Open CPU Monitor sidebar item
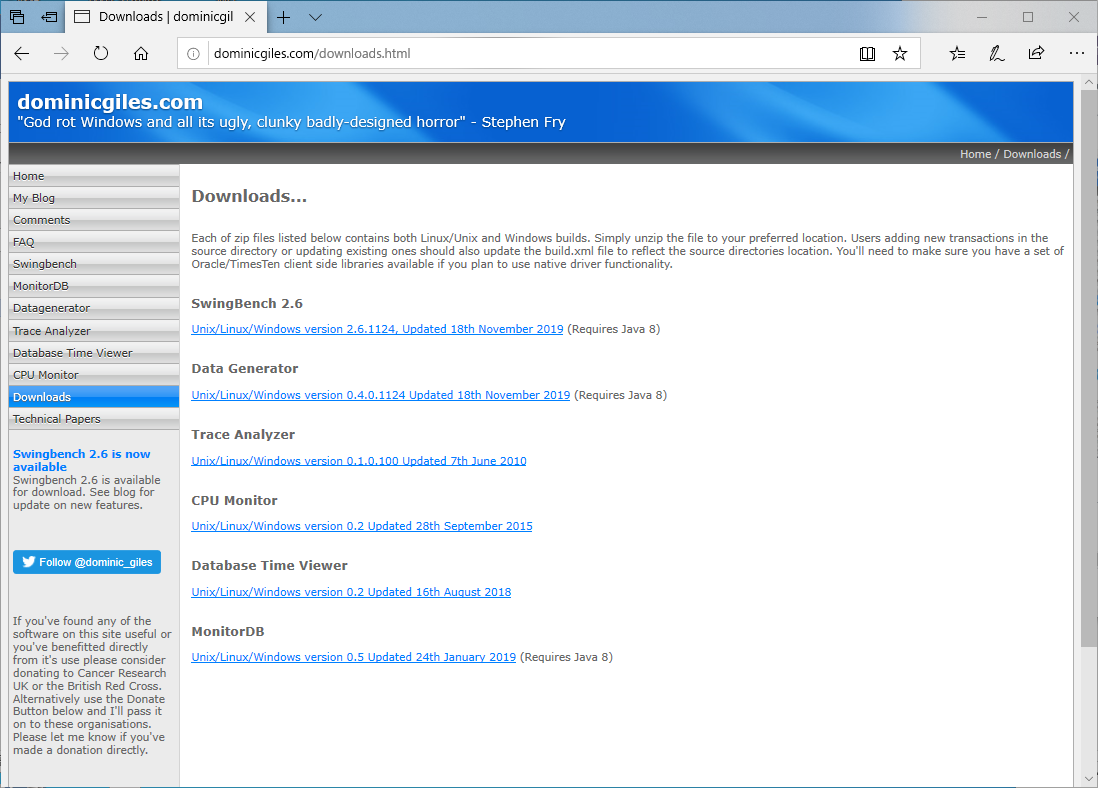This screenshot has width=1098, height=788. [x=94, y=375]
